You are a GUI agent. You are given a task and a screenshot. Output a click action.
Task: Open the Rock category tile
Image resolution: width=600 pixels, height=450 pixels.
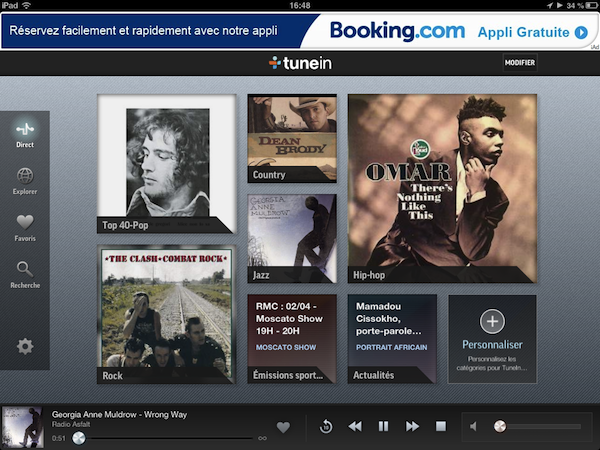[x=166, y=315]
